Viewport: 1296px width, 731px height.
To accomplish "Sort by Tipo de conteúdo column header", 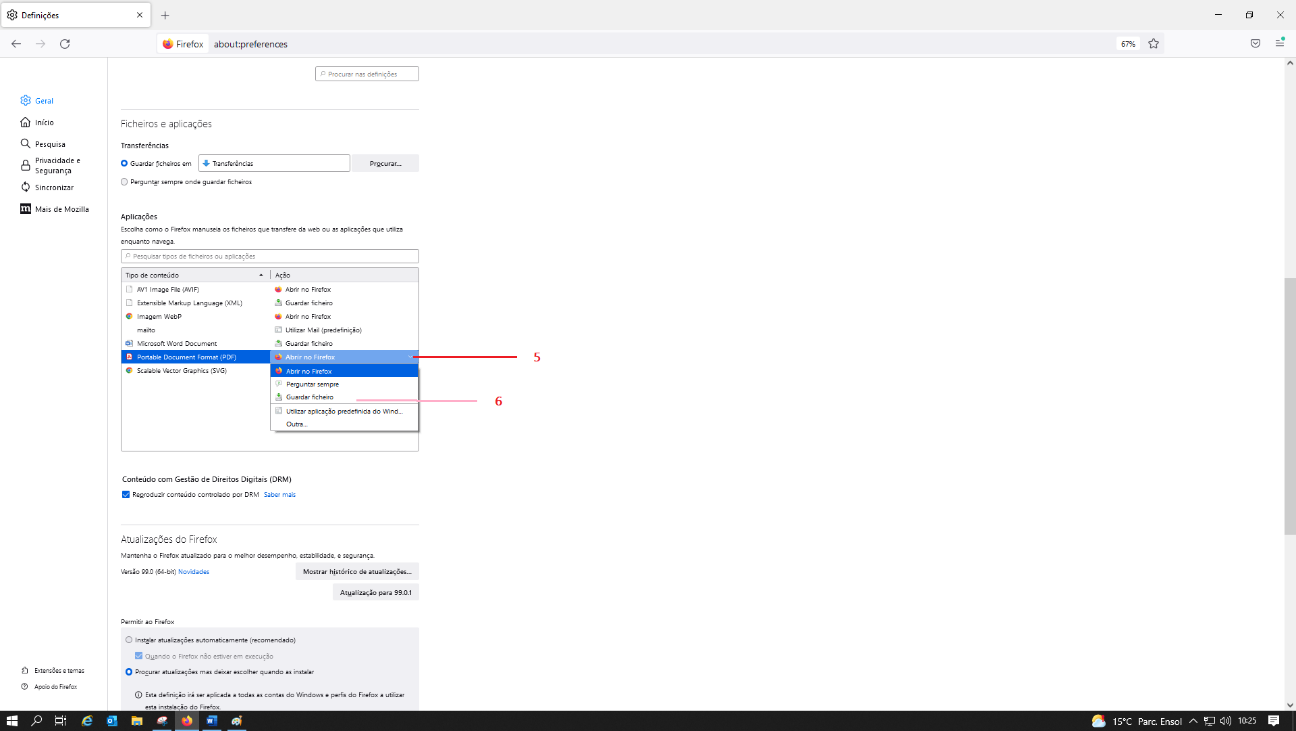I will point(194,274).
